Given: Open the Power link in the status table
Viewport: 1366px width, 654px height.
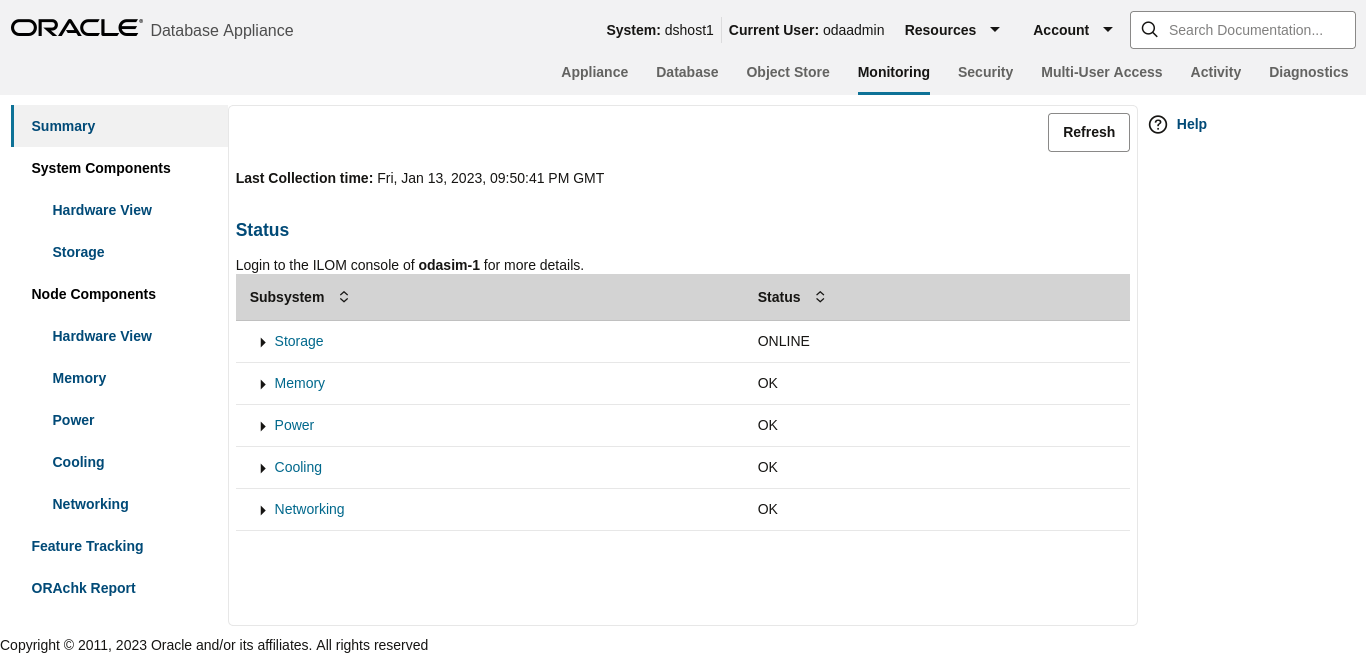Looking at the screenshot, I should pyautogui.click(x=294, y=425).
